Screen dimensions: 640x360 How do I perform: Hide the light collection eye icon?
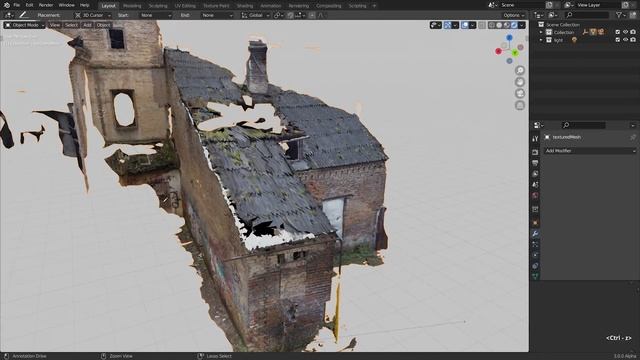pos(625,40)
